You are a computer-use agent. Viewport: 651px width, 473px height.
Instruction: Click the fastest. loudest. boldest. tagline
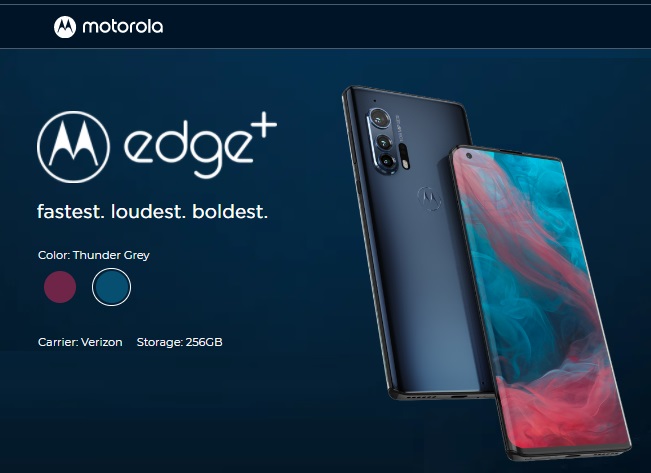(x=152, y=212)
